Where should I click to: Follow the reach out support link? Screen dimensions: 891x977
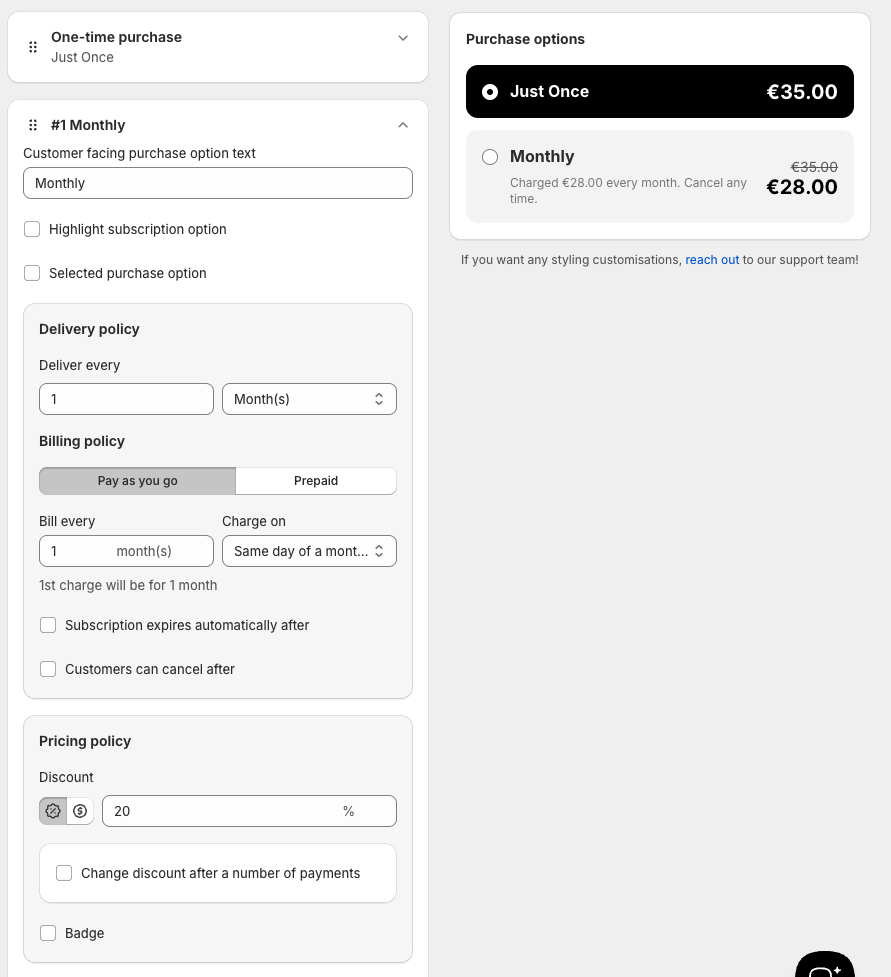(x=712, y=260)
